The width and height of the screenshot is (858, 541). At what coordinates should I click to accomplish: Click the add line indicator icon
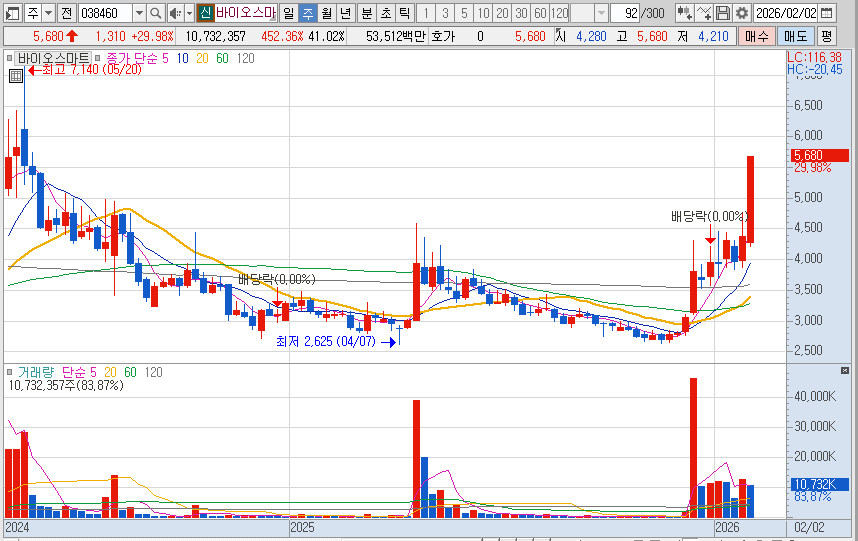(704, 13)
